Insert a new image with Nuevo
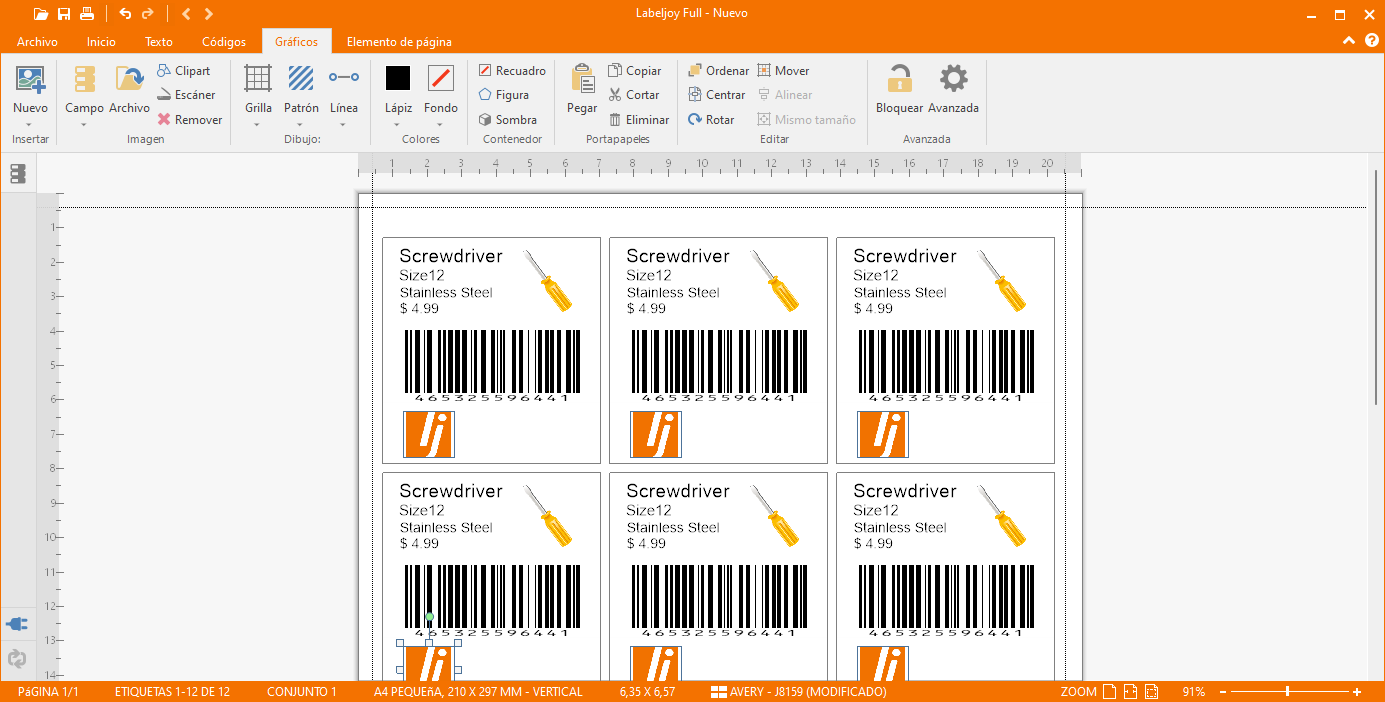This screenshot has width=1385, height=702. [30, 90]
